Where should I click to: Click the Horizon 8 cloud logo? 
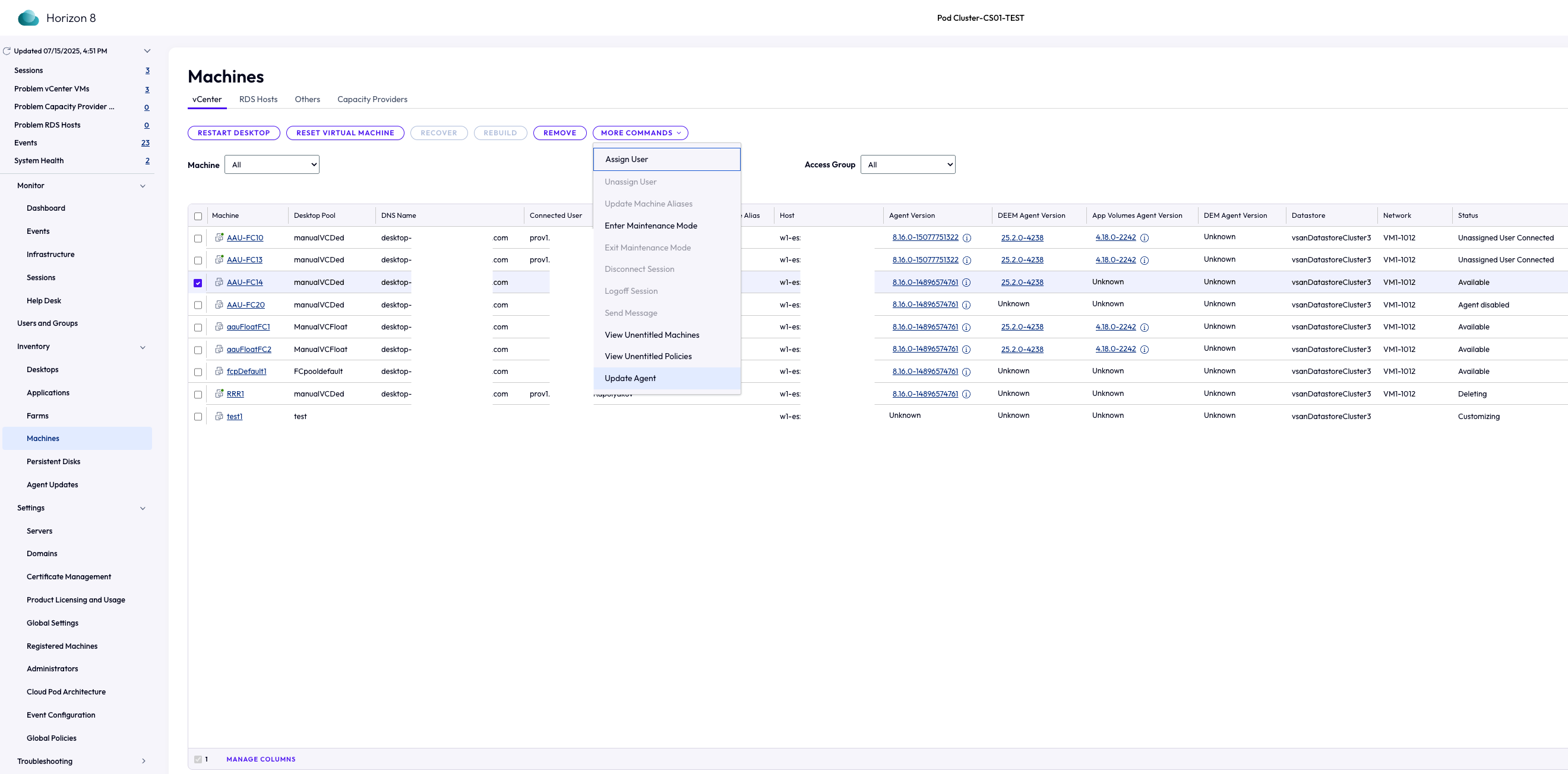[28, 18]
